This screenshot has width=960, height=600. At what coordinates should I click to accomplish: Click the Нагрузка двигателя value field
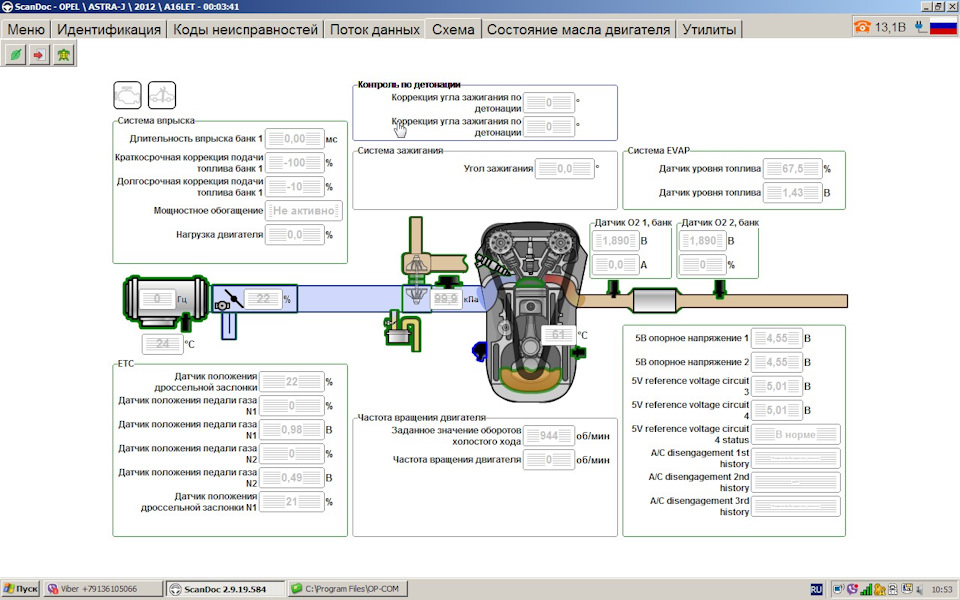pyautogui.click(x=294, y=234)
